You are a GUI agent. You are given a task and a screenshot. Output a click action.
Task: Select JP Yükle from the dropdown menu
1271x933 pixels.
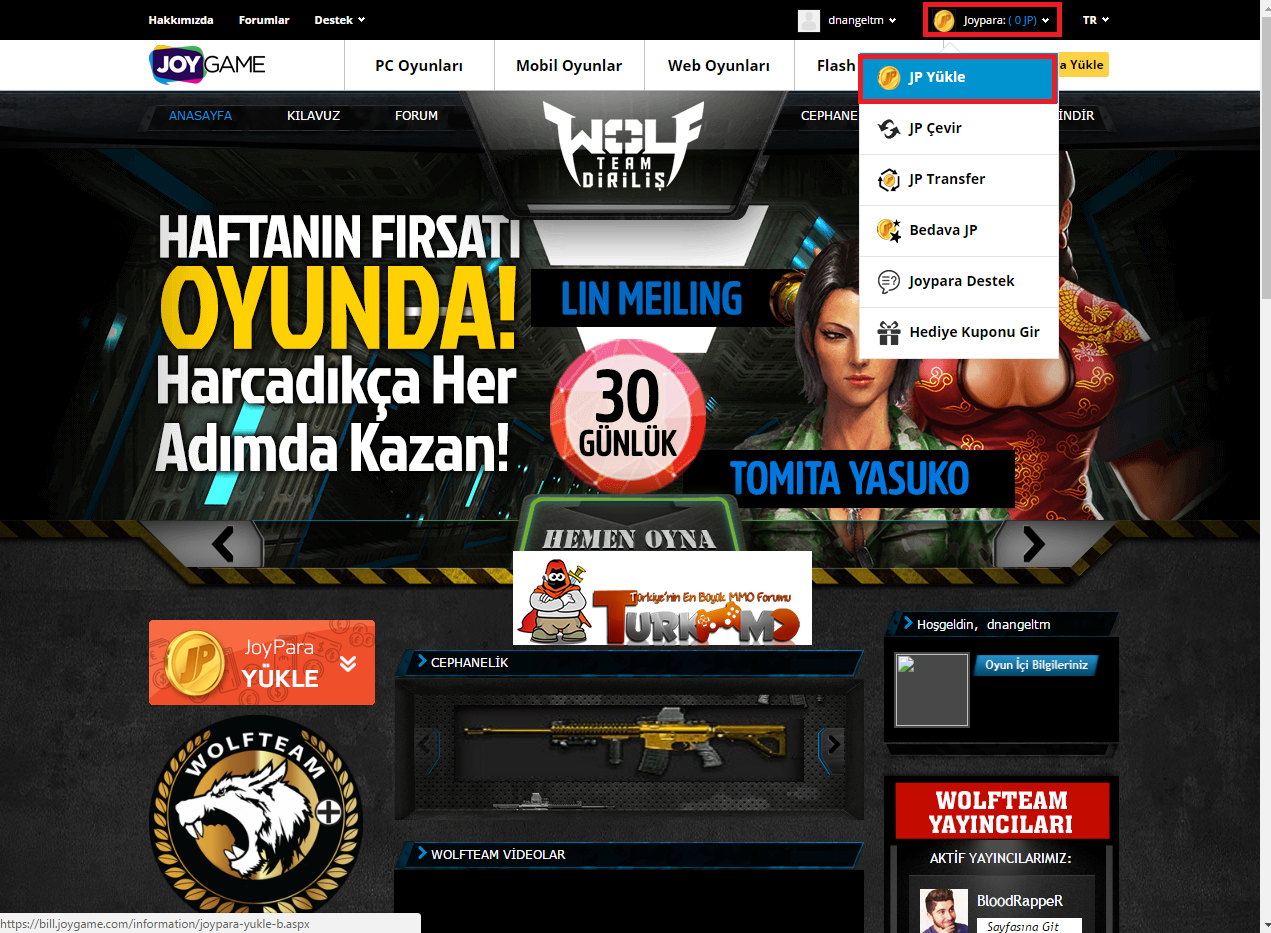pos(958,78)
